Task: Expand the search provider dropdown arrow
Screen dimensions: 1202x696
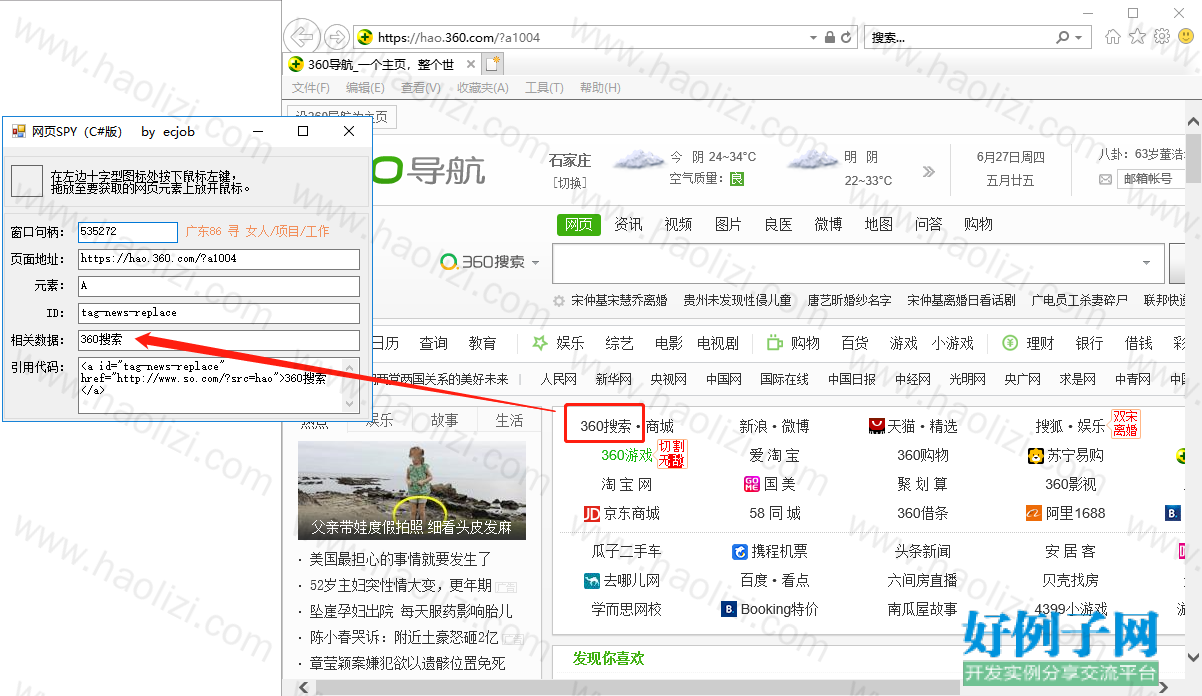Action: pos(1079,38)
